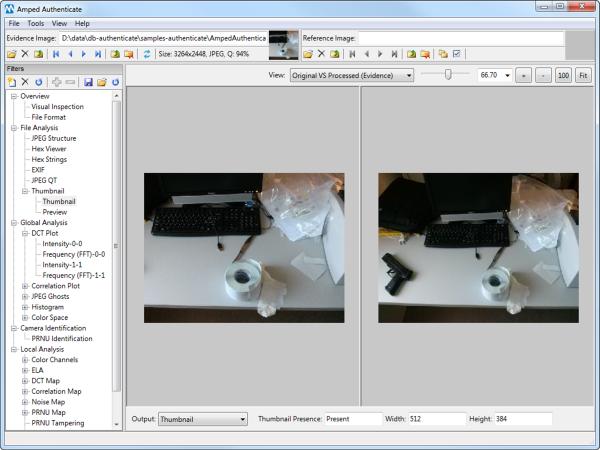
Task: Save the filter project with floppy icon
Action: (x=88, y=81)
